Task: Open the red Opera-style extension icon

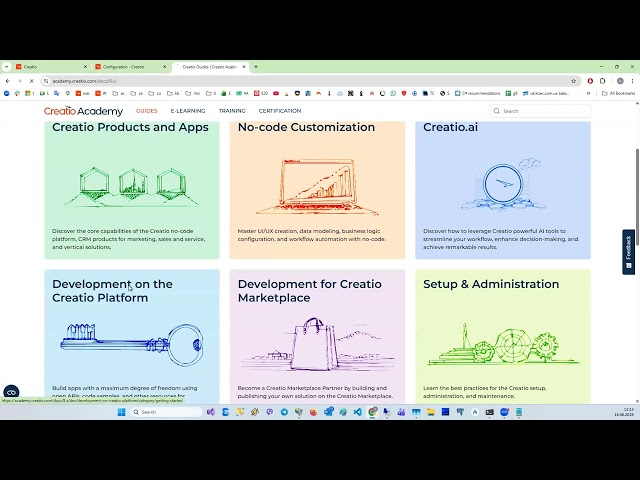Action: 590,81
